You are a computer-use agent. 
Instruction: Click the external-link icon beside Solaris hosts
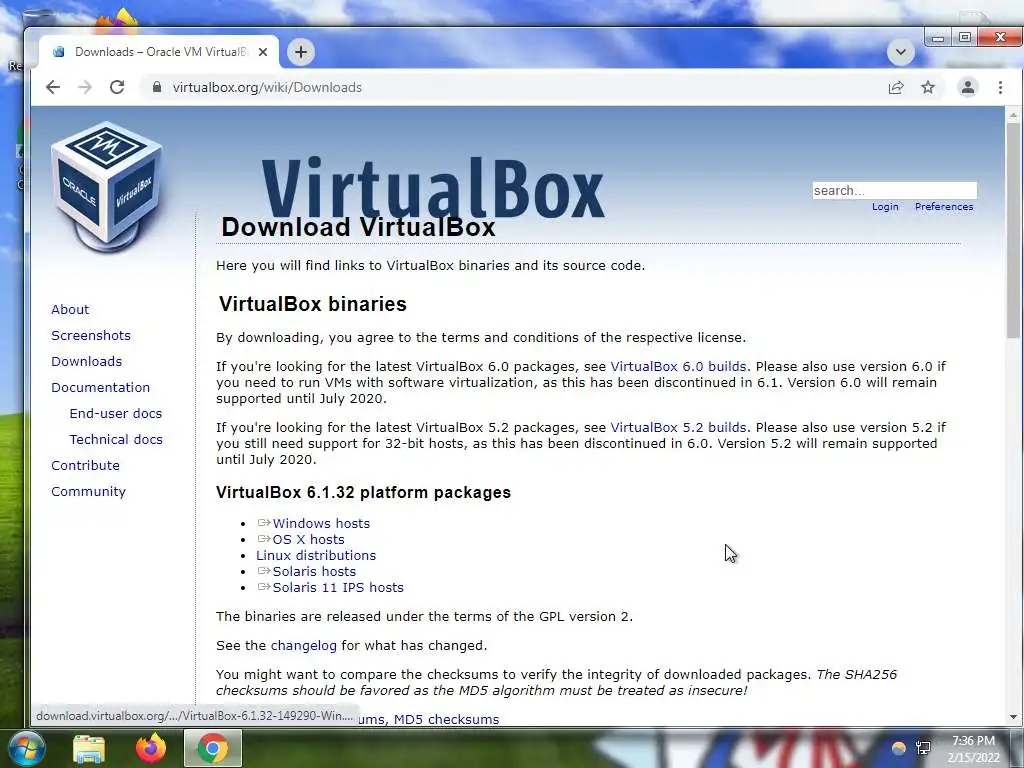[264, 571]
